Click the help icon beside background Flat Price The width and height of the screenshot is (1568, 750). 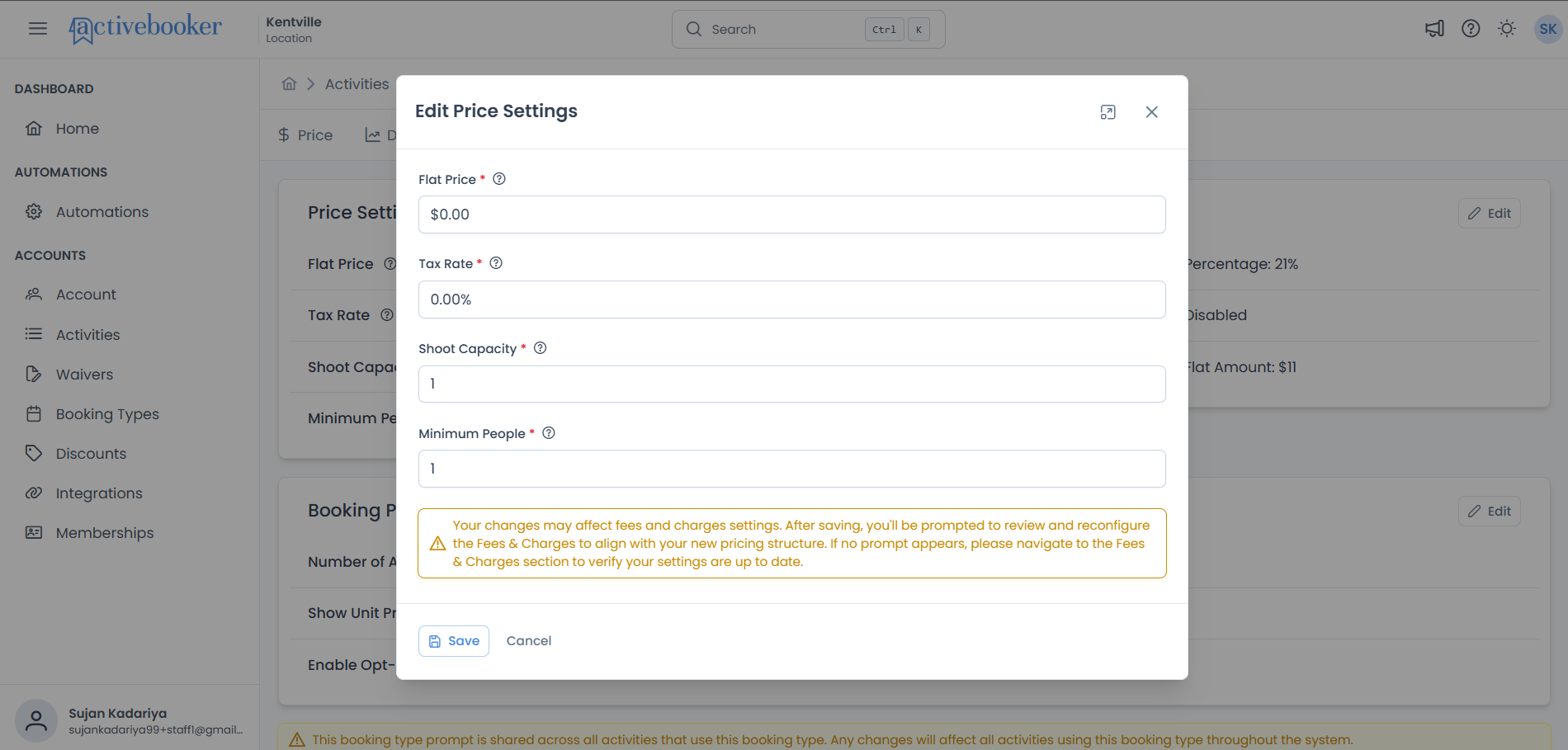click(390, 264)
